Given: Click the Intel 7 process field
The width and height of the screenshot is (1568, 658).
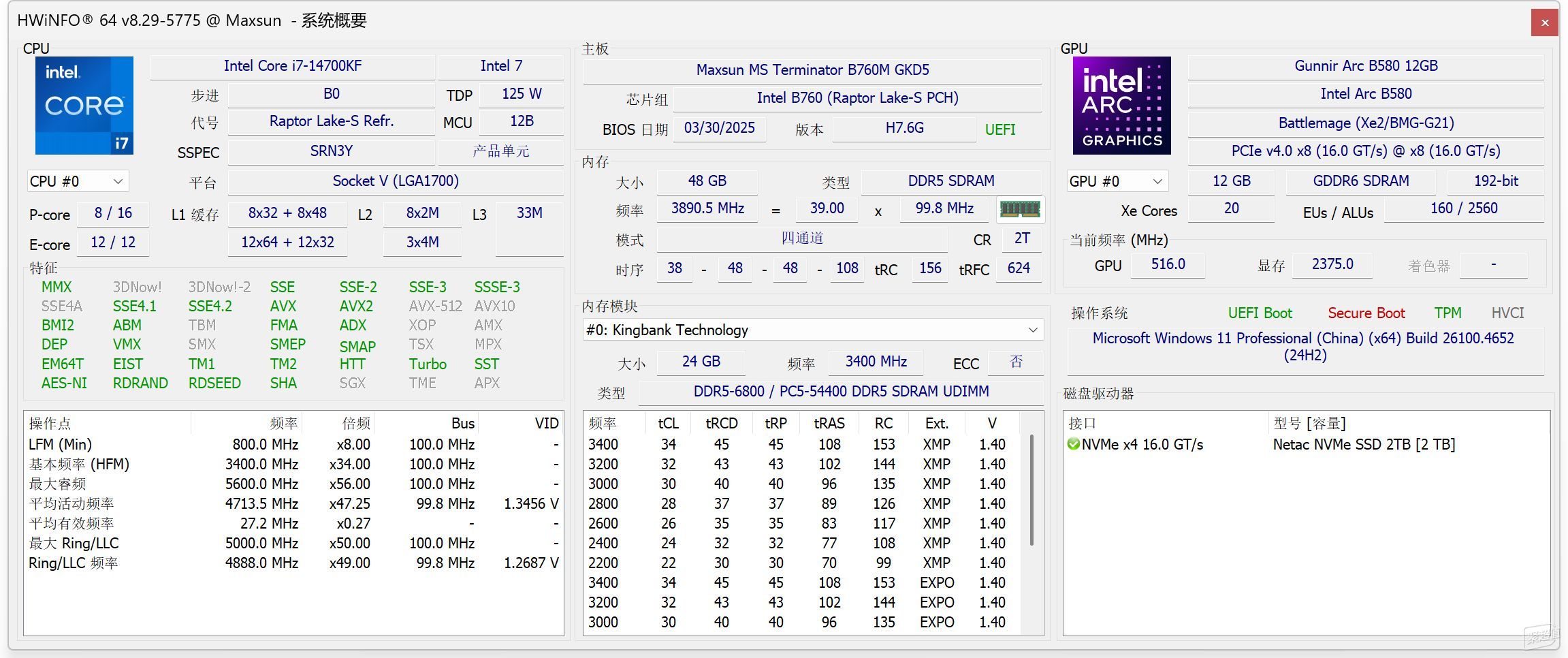Looking at the screenshot, I should 501,66.
